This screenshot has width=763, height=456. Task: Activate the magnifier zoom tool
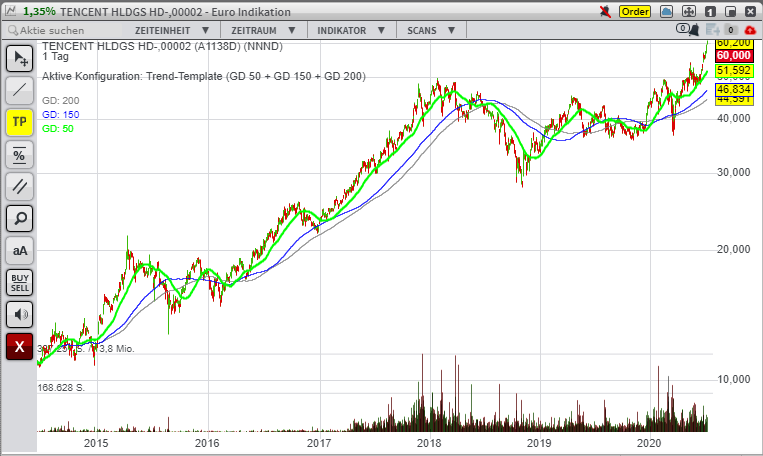click(19, 219)
